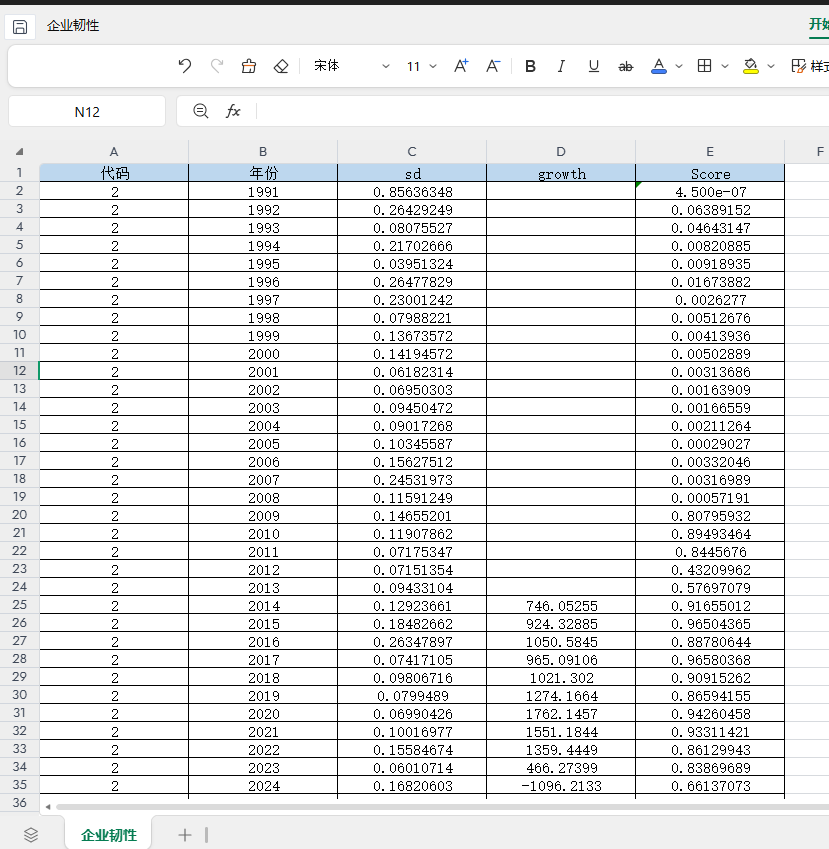Viewport: 829px width, 849px height.
Task: Select row 12 header
Action: click(19, 371)
